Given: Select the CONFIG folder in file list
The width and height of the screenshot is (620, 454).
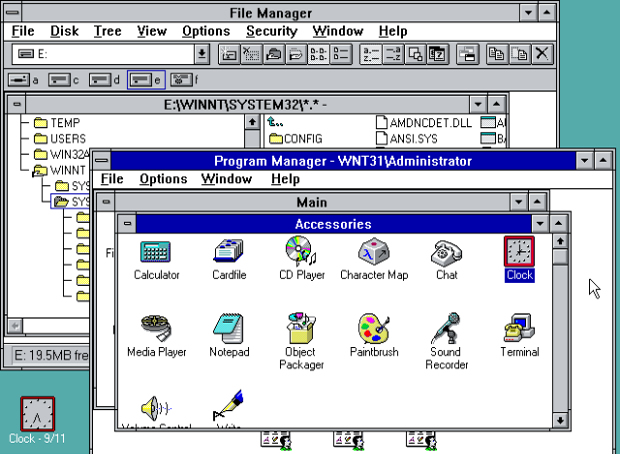Looking at the screenshot, I should pyautogui.click(x=296, y=139).
